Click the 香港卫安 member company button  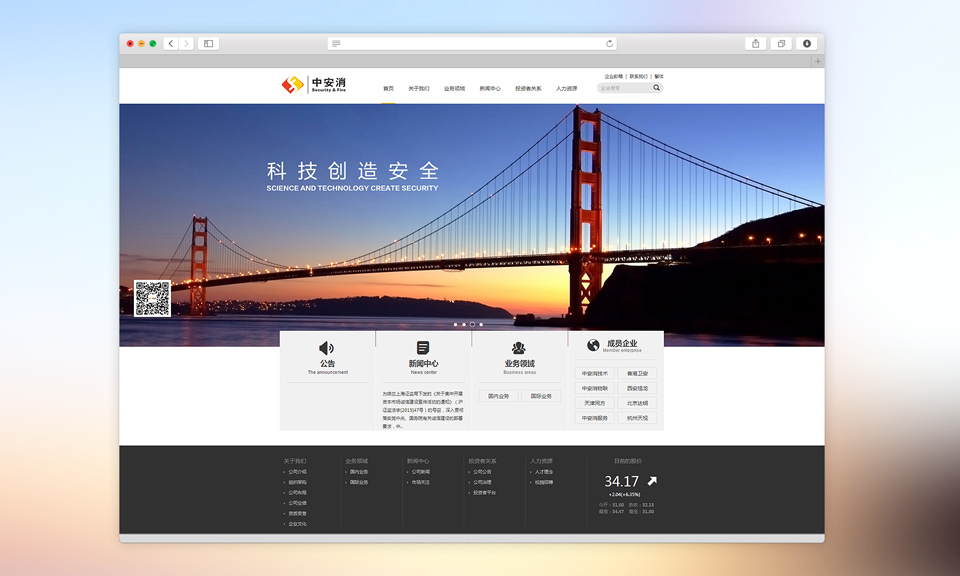click(x=637, y=373)
